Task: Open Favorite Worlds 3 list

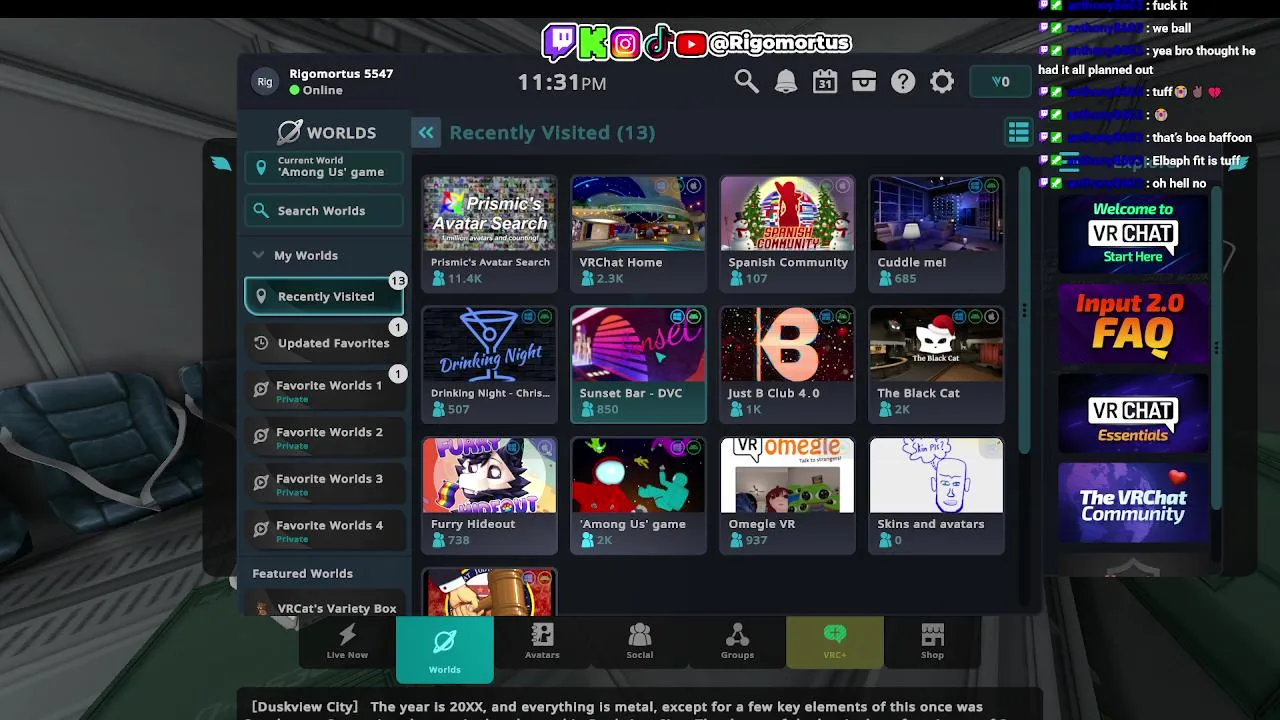Action: 324,484
